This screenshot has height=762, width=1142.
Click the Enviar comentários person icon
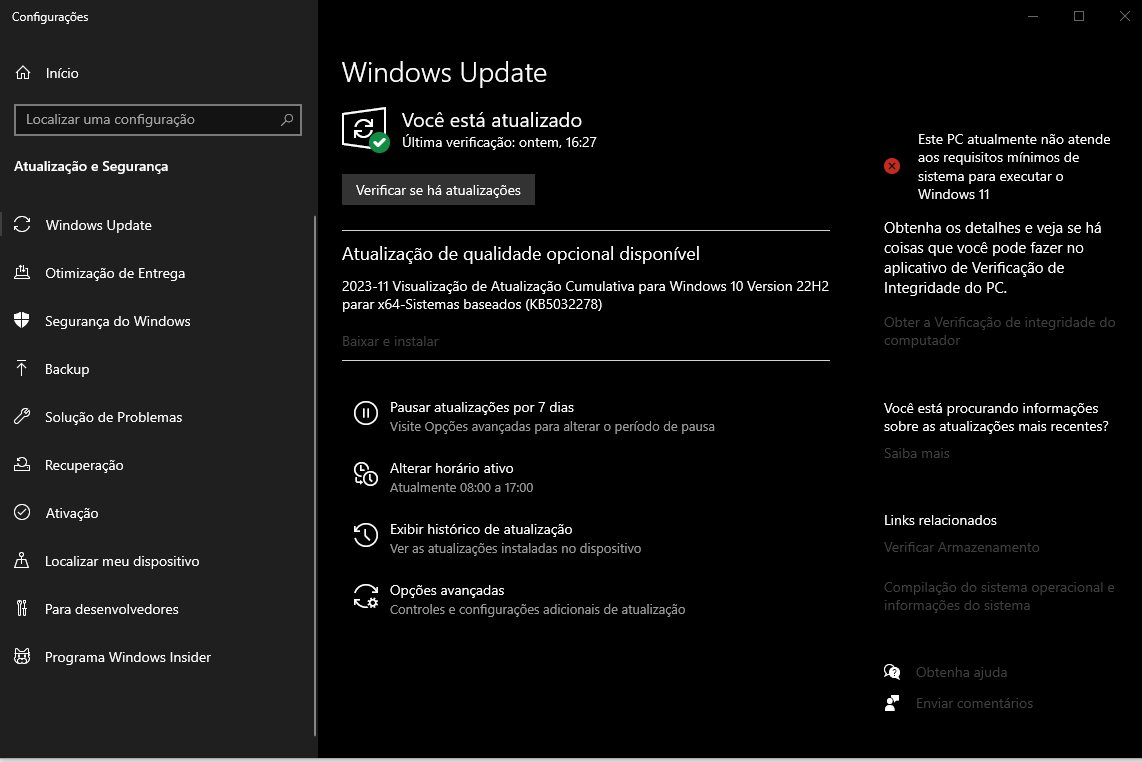coord(892,703)
